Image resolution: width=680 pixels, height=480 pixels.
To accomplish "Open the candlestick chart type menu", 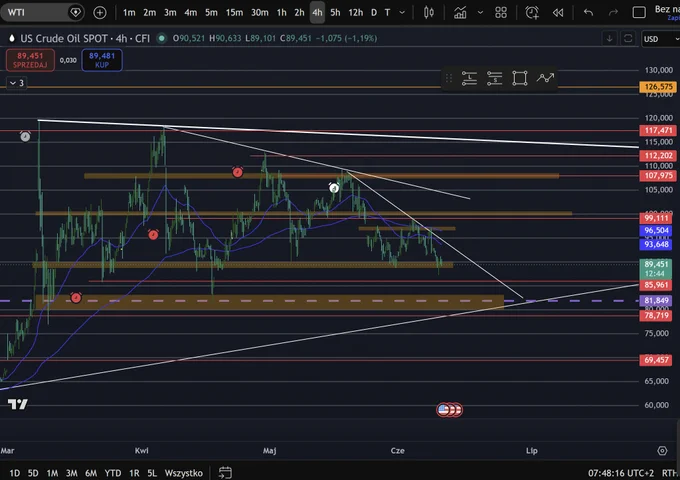I will click(428, 13).
